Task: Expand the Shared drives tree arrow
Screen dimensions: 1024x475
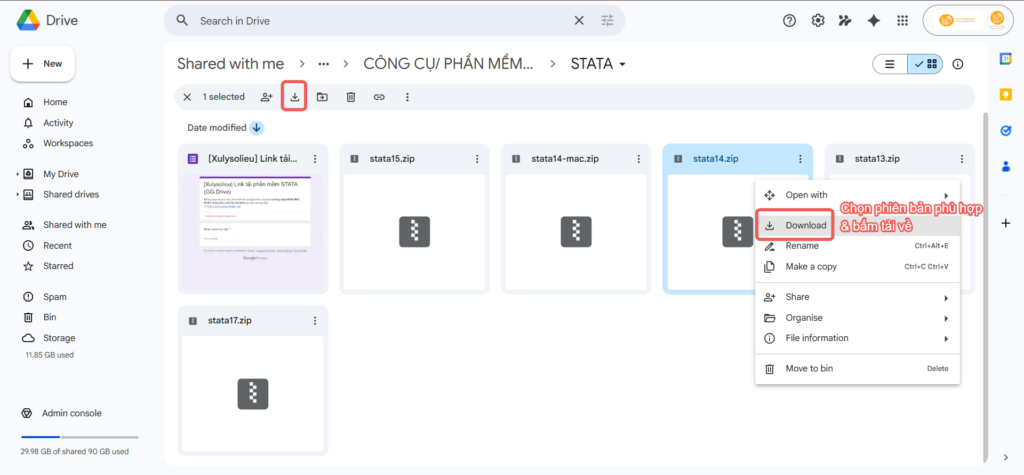Action: pos(18,195)
